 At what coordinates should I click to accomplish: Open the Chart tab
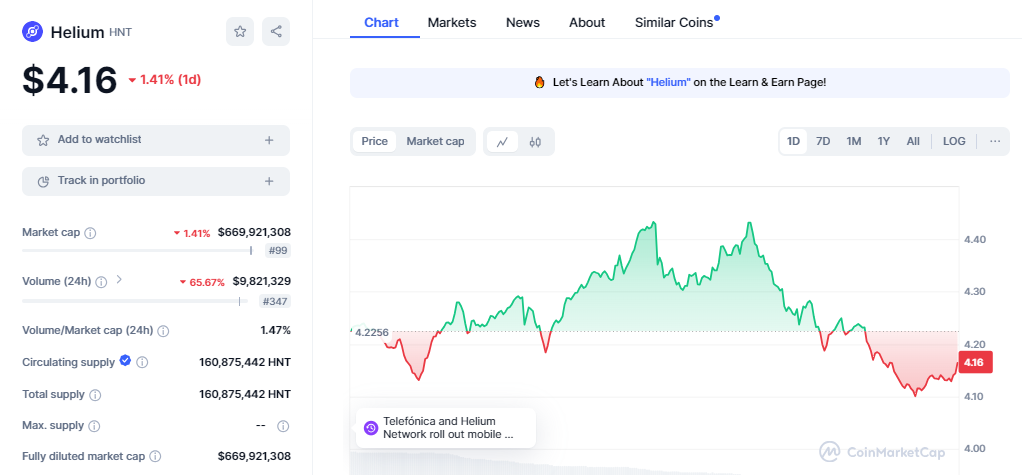point(381,23)
